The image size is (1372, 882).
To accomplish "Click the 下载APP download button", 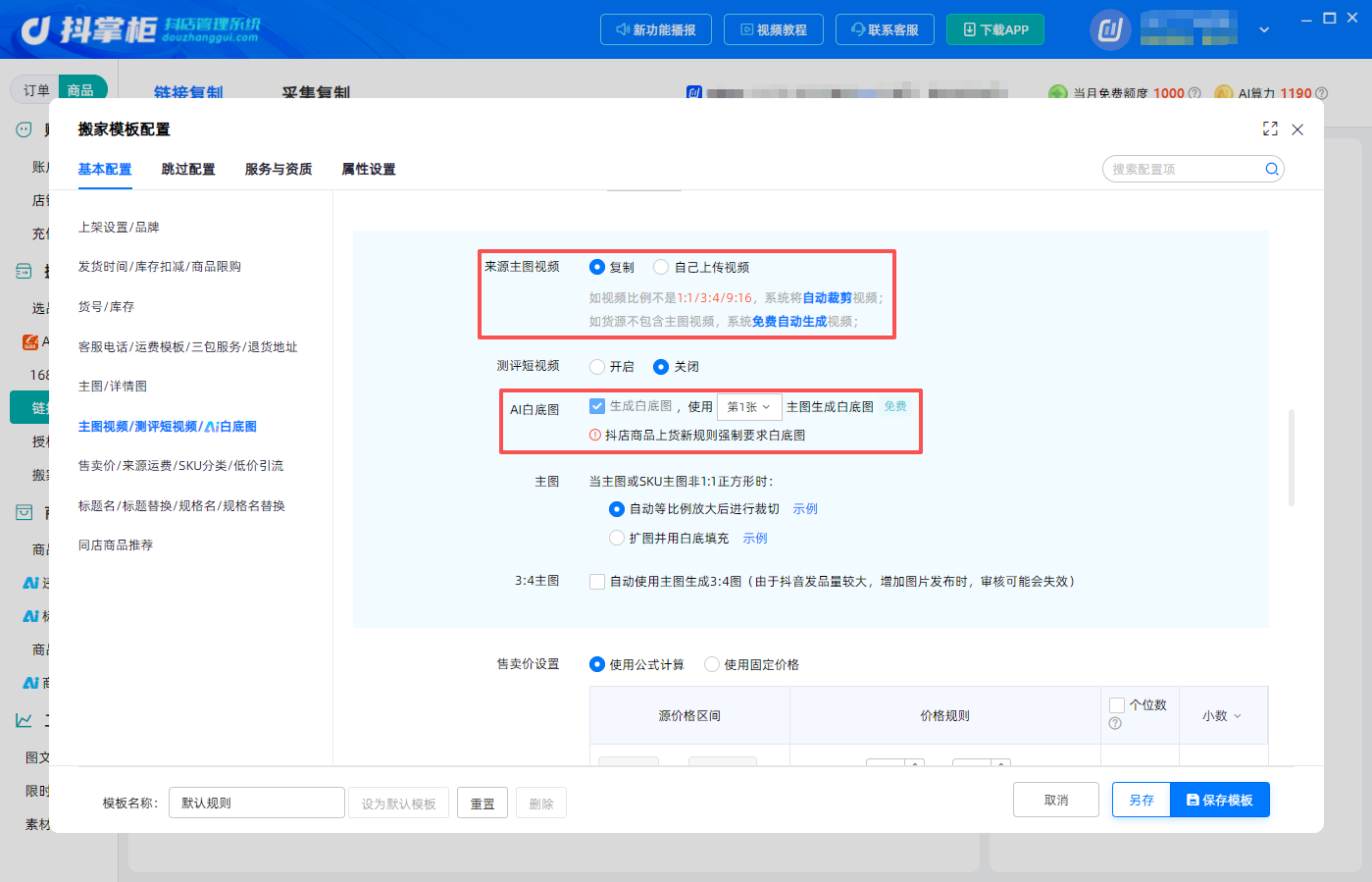I will coord(994,29).
